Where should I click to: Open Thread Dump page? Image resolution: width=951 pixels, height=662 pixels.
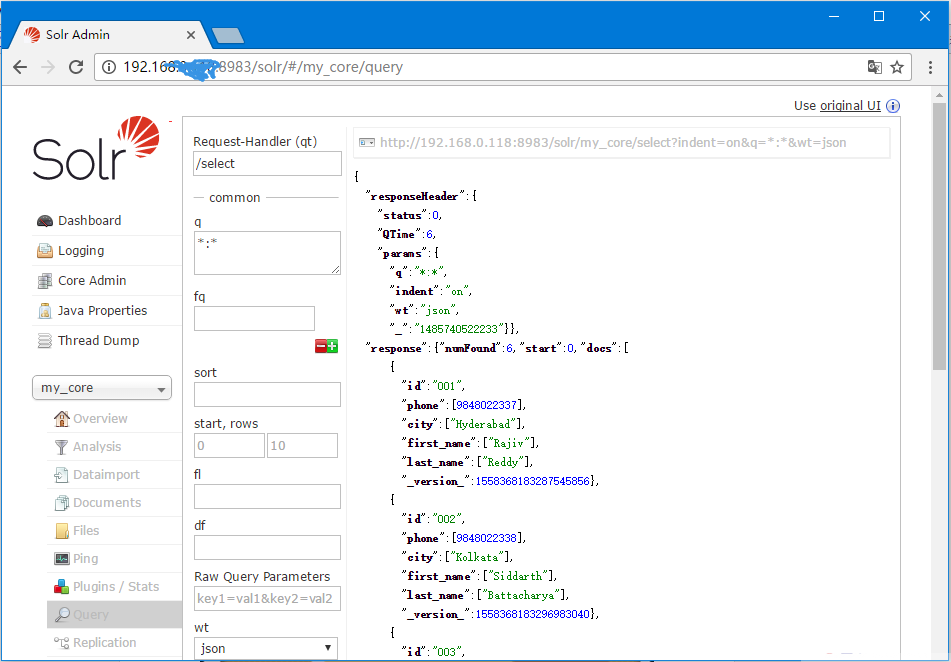[98, 340]
